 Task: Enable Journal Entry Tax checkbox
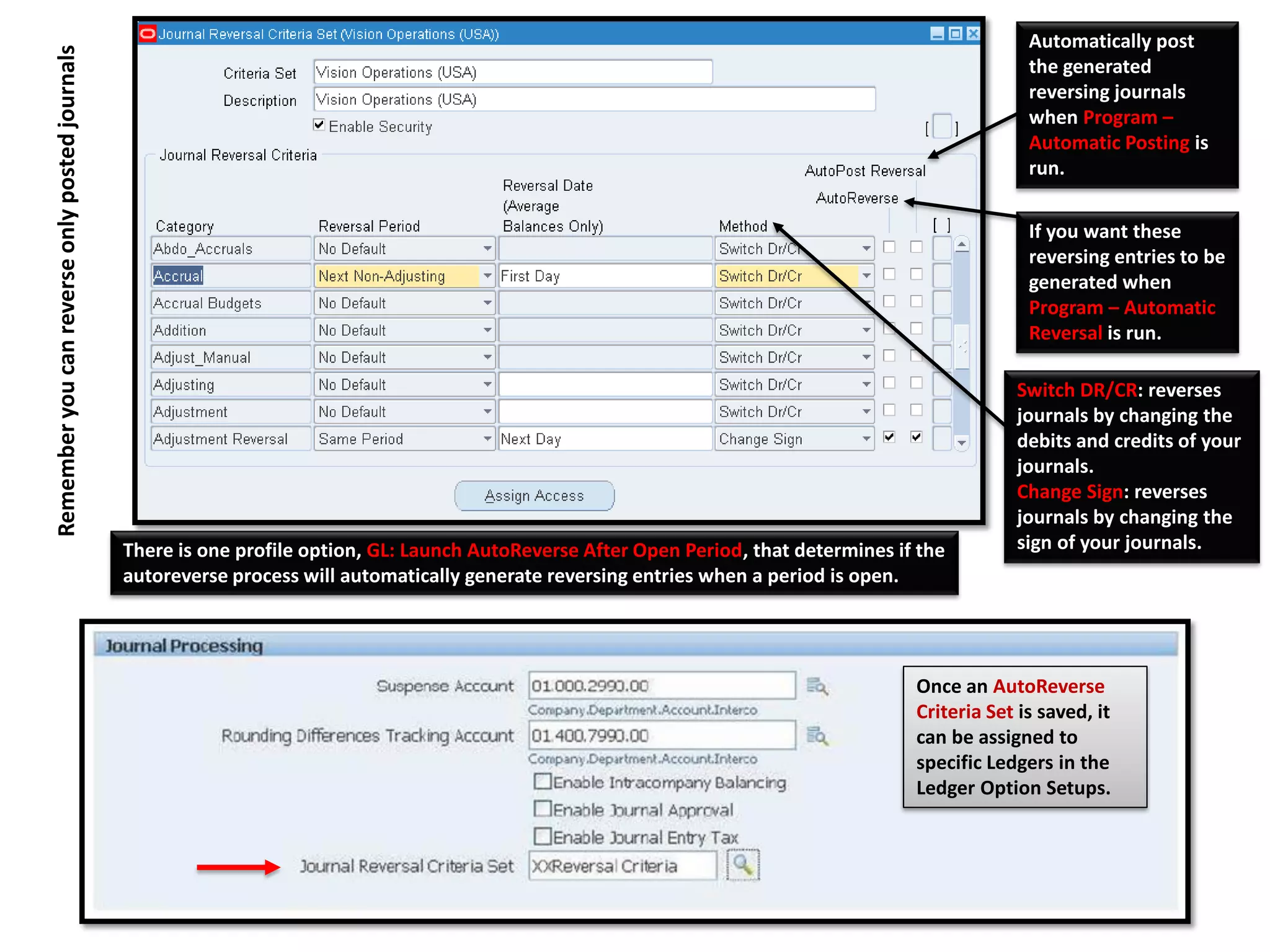[x=542, y=836]
